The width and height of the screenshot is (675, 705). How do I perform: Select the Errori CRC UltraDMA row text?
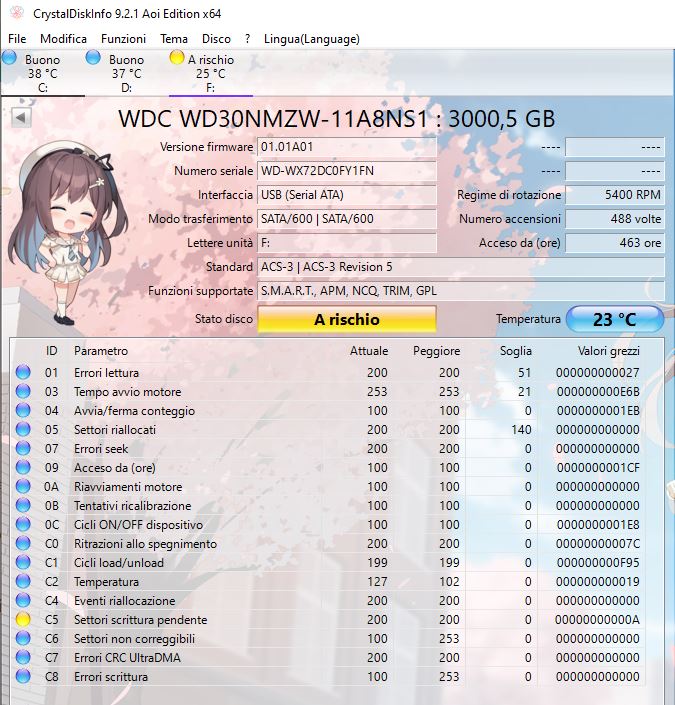127,658
